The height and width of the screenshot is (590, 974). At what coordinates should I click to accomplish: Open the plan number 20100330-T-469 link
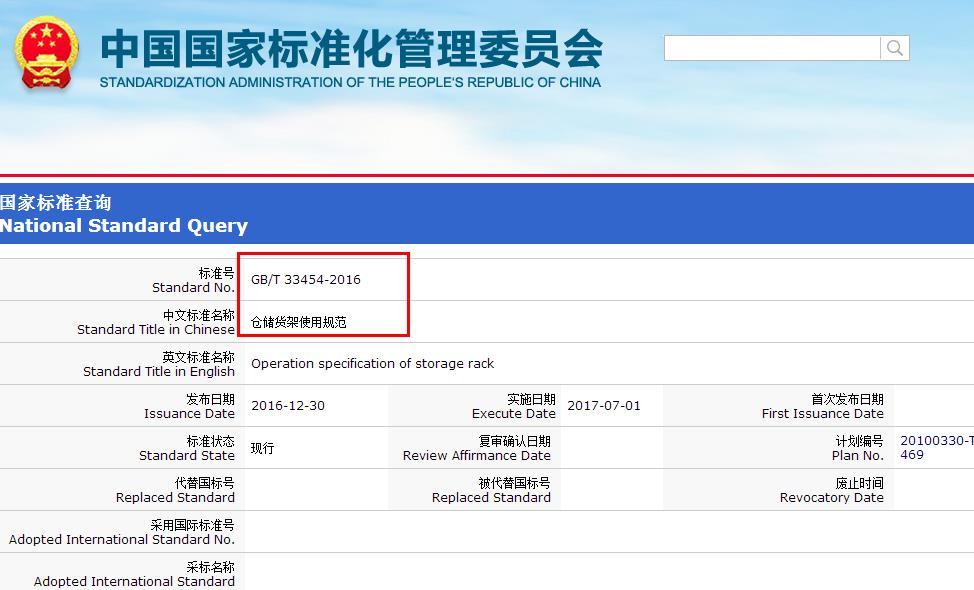click(937, 447)
